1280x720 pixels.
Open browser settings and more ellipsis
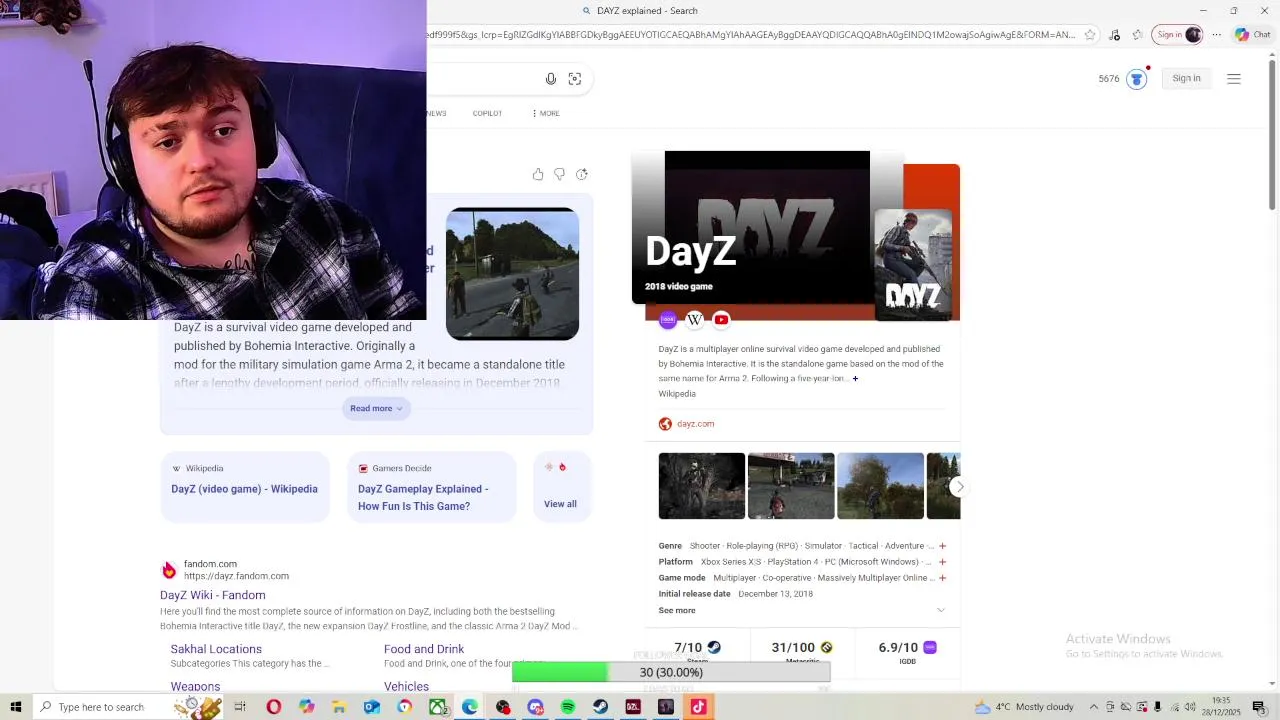1217,35
